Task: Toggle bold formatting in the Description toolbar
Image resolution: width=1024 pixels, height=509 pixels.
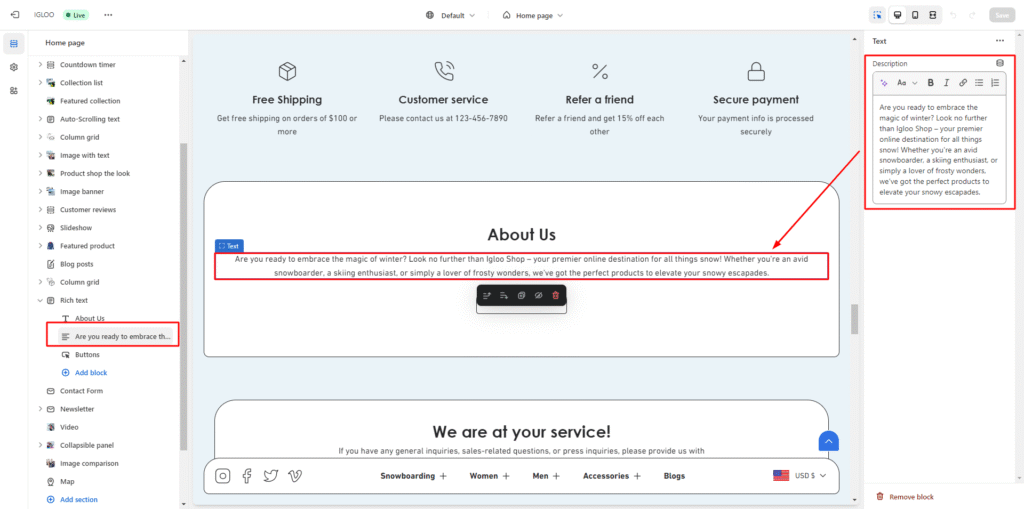Action: pyautogui.click(x=930, y=83)
